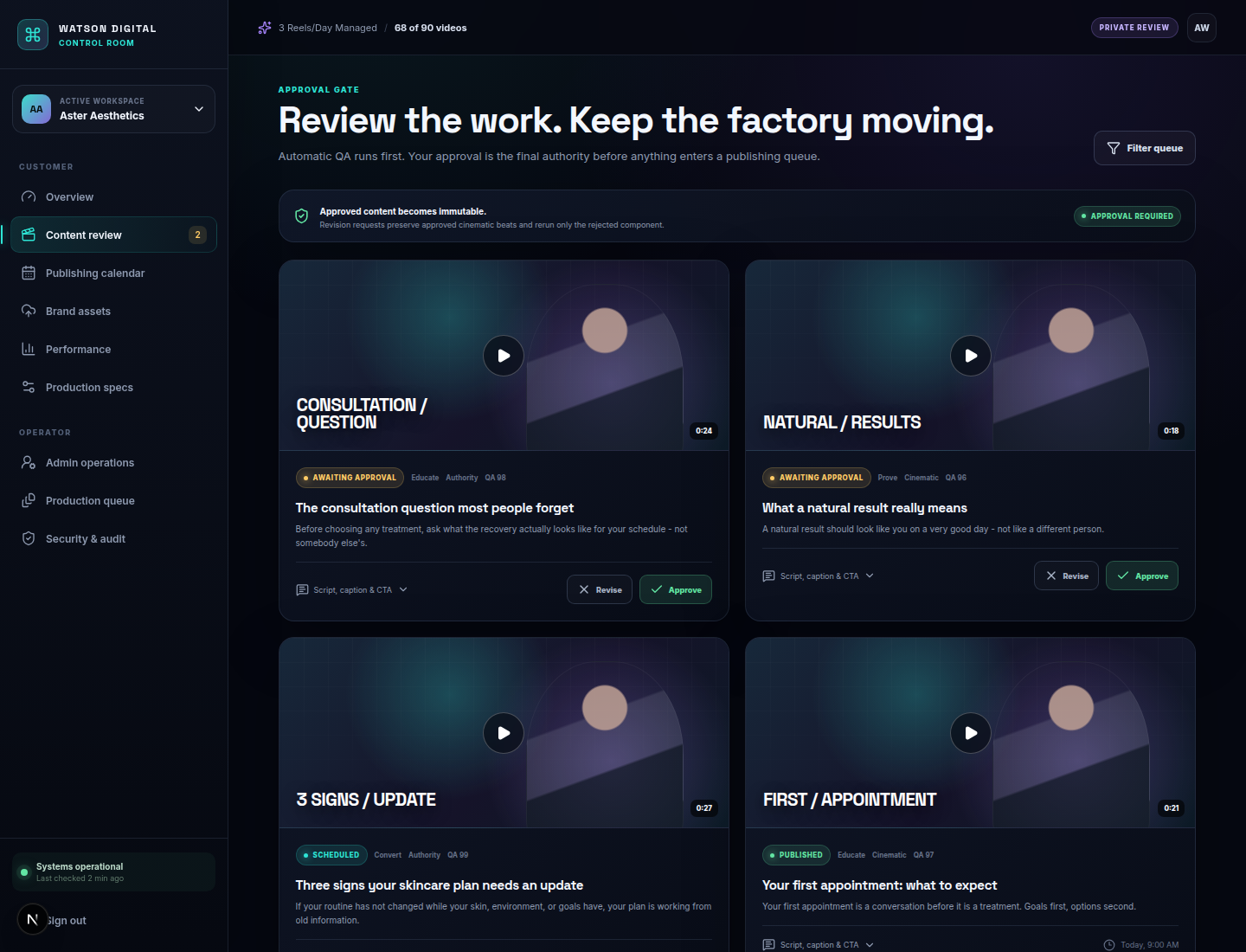Click the AW user avatar button

tap(1202, 28)
